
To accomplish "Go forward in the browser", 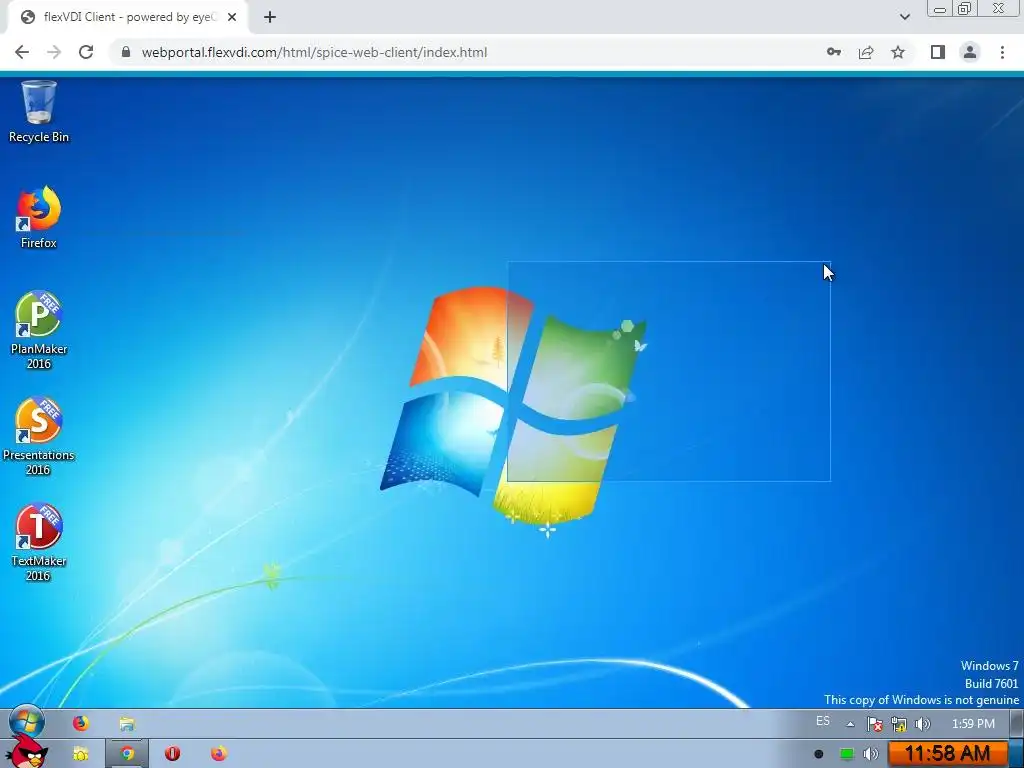I will [x=54, y=52].
